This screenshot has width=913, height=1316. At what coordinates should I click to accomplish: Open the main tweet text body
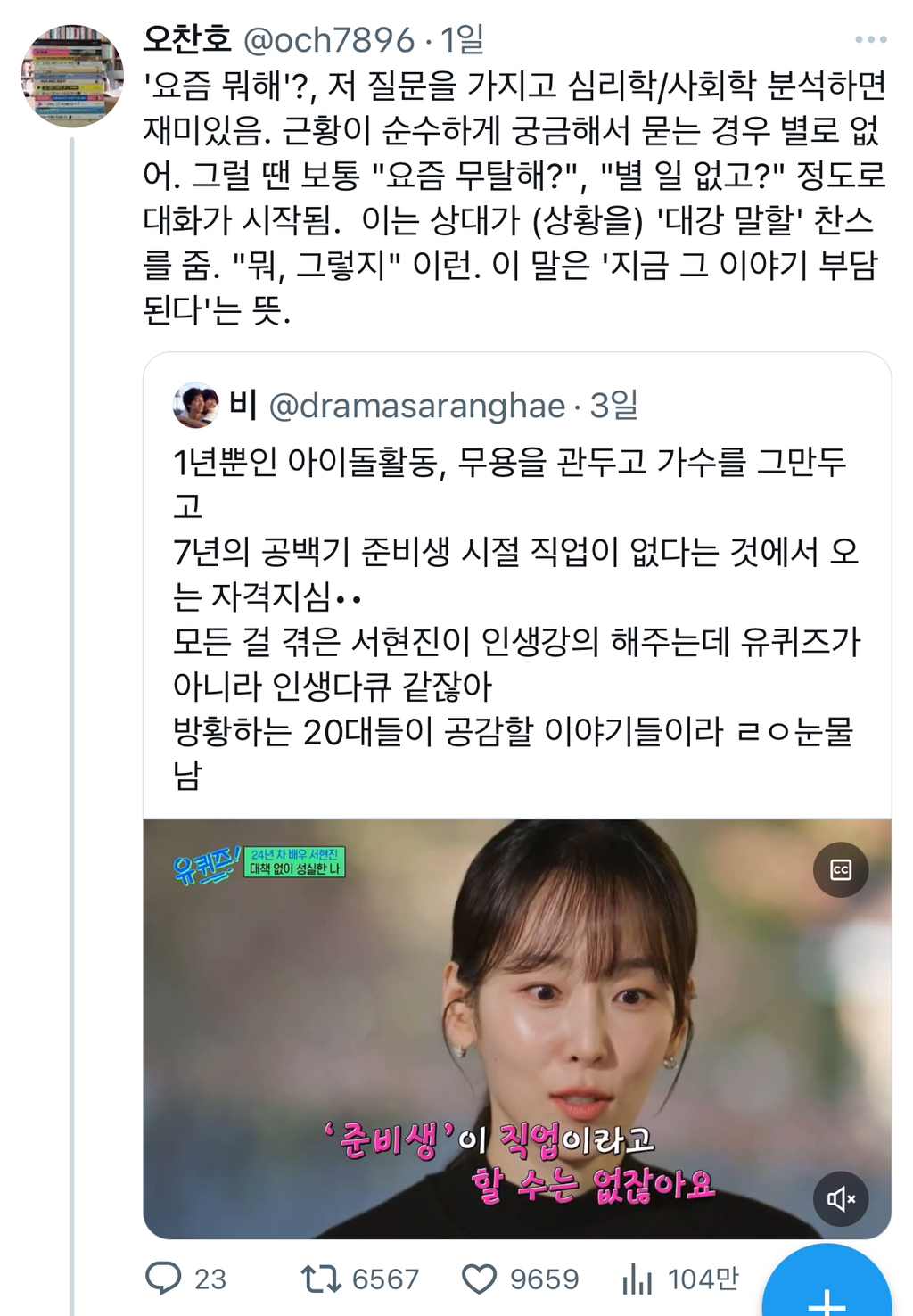[x=515, y=197]
